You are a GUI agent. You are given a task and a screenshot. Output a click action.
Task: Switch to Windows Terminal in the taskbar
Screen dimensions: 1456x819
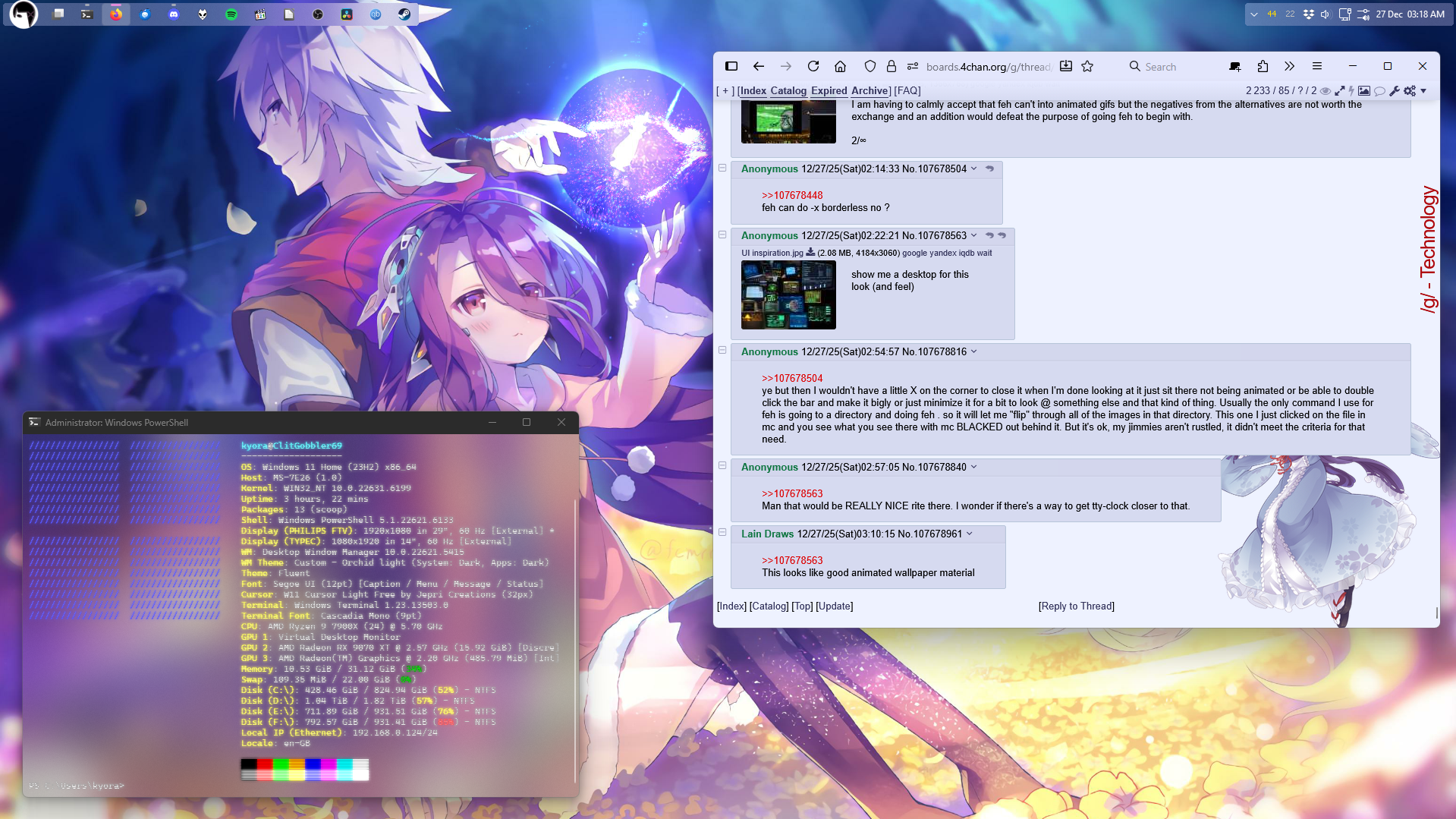pos(87,14)
